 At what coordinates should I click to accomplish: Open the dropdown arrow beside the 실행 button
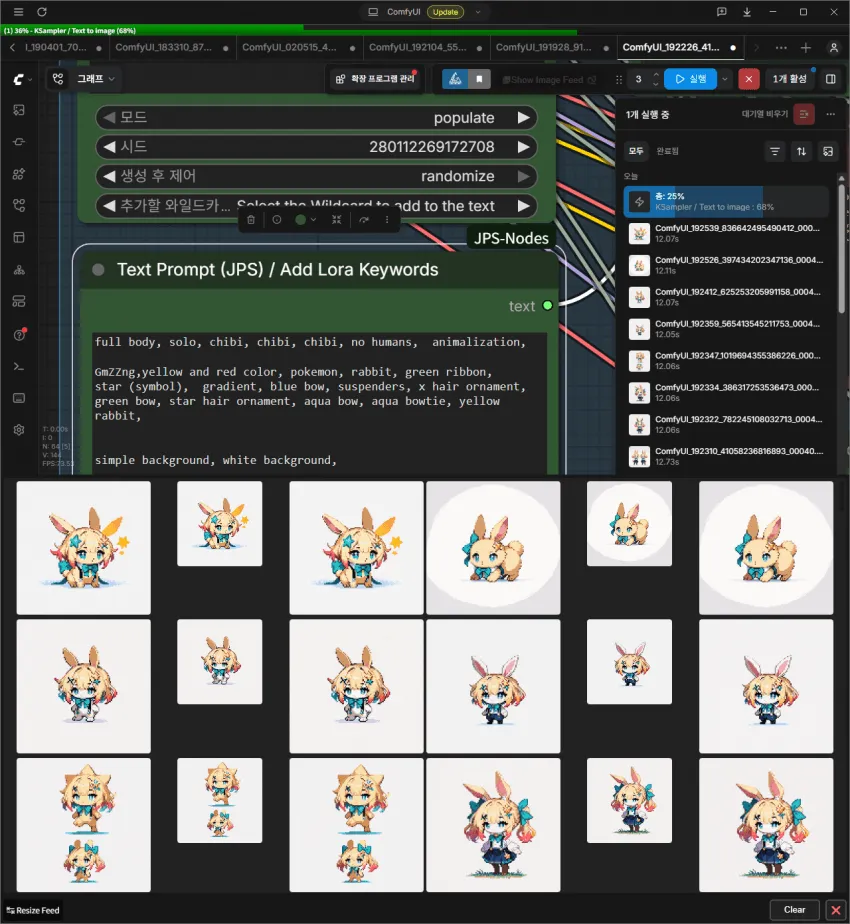(724, 79)
